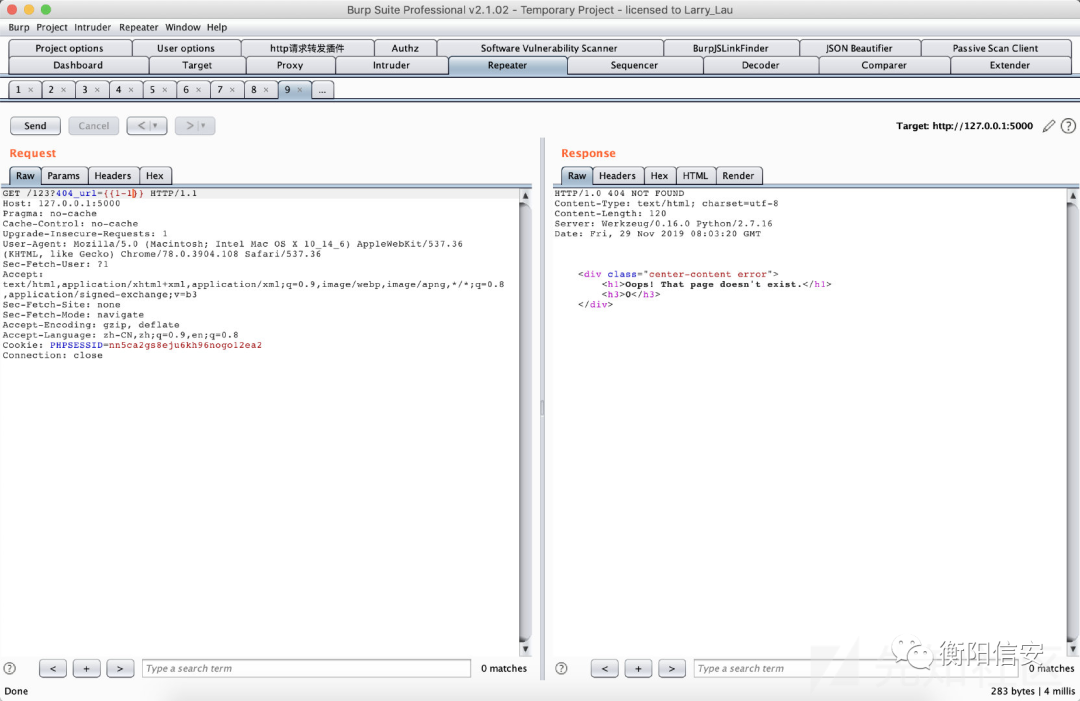The width and height of the screenshot is (1080, 701).
Task: Switch to the Proxy tab
Action: 290,65
